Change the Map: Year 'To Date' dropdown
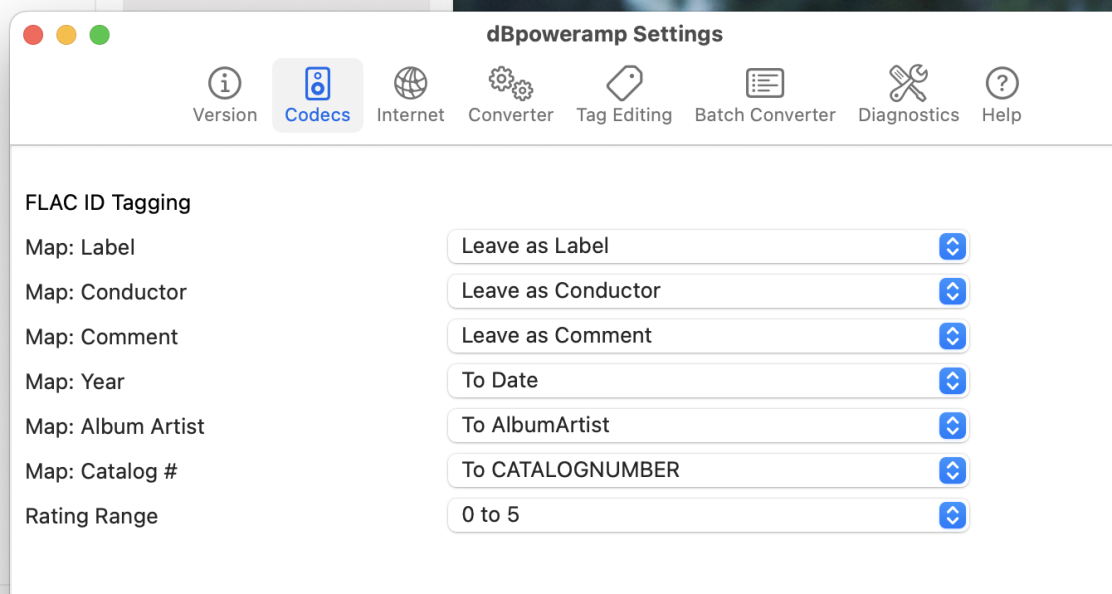 (x=708, y=381)
